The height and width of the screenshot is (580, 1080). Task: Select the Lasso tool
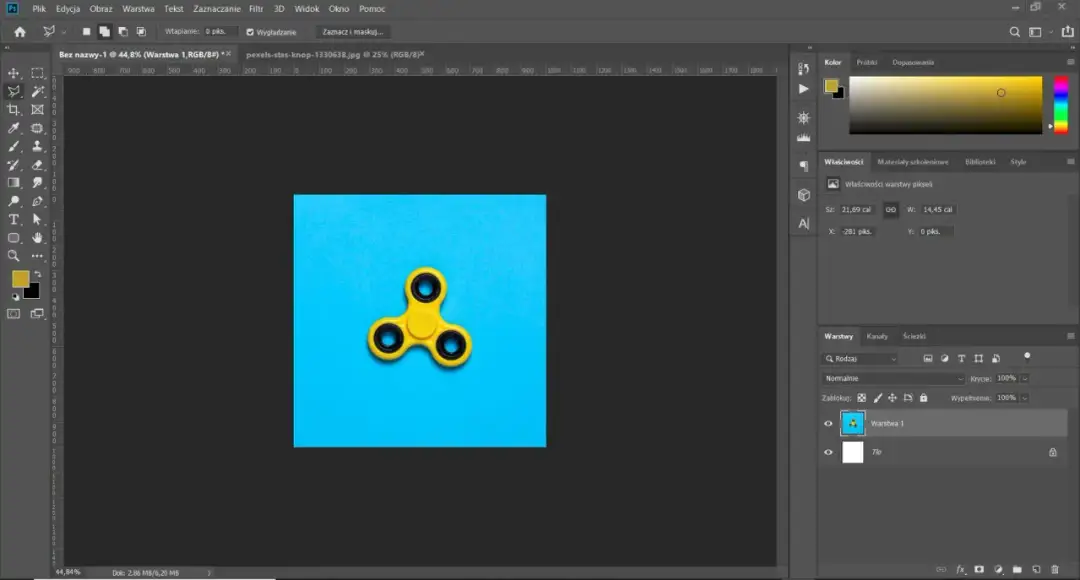pos(13,91)
